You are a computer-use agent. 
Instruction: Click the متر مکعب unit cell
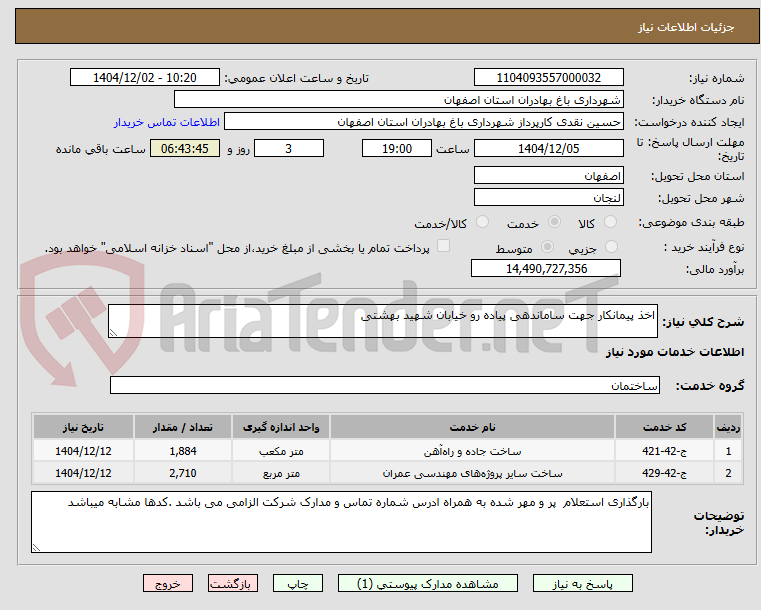pyautogui.click(x=281, y=451)
